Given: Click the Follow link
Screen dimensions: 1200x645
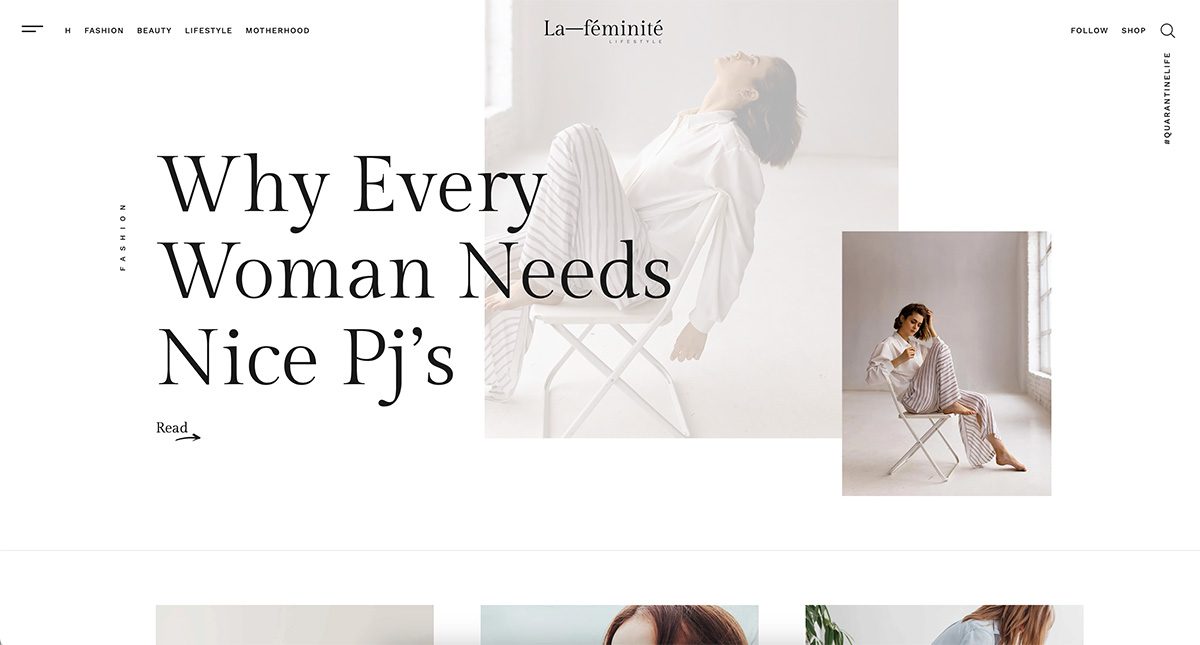Looking at the screenshot, I should coord(1089,31).
